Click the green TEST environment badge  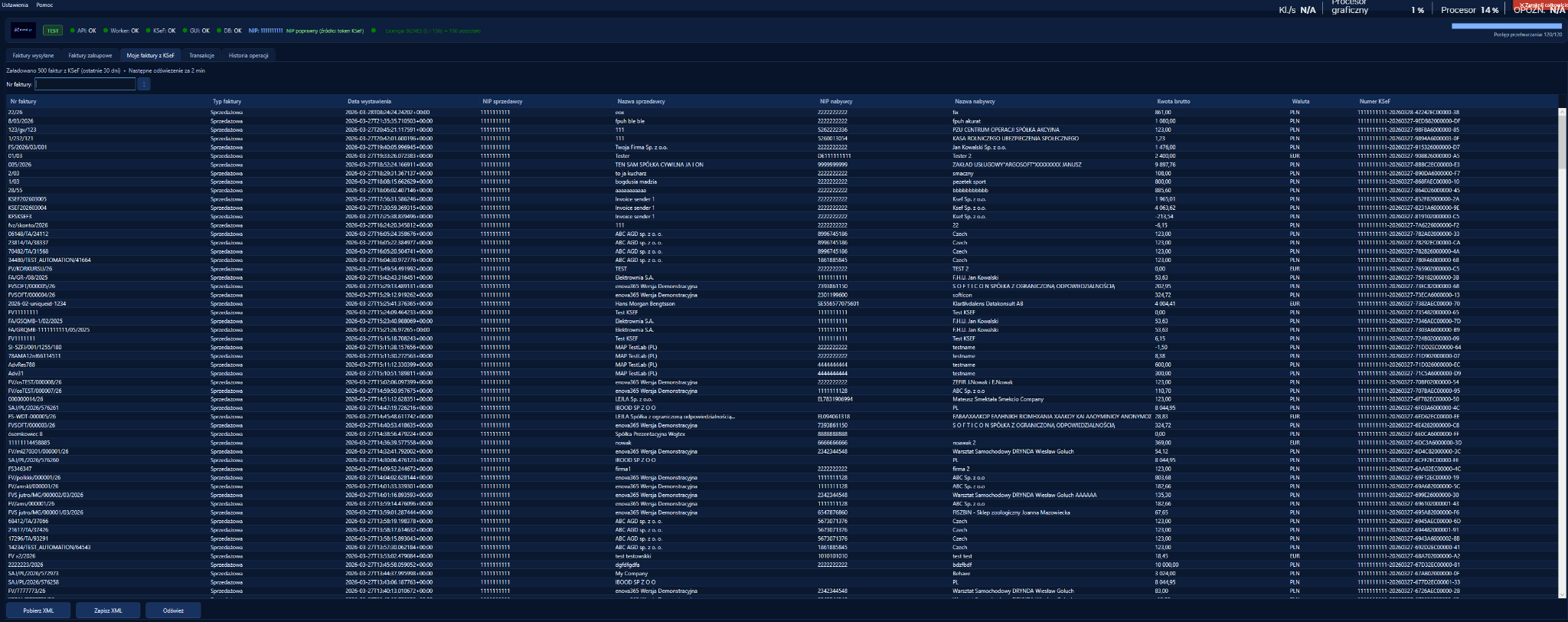click(x=52, y=31)
